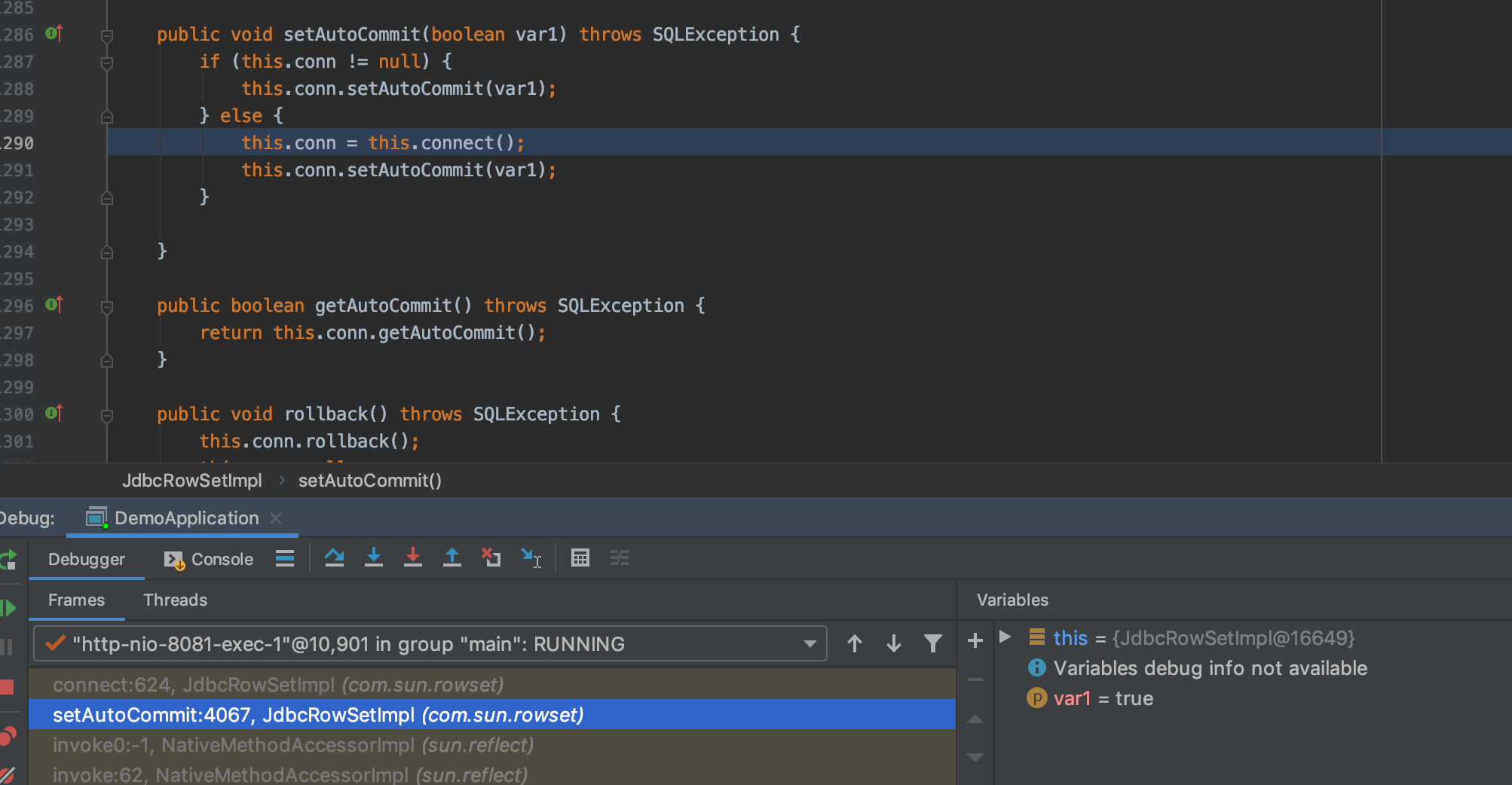Switch to the Threads tab
The width and height of the screenshot is (1512, 785).
(176, 600)
